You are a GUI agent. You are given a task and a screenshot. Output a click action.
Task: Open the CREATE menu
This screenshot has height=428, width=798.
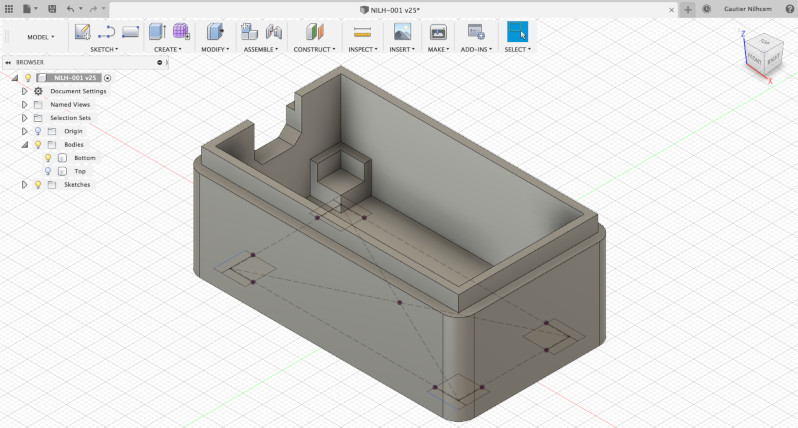[167, 49]
